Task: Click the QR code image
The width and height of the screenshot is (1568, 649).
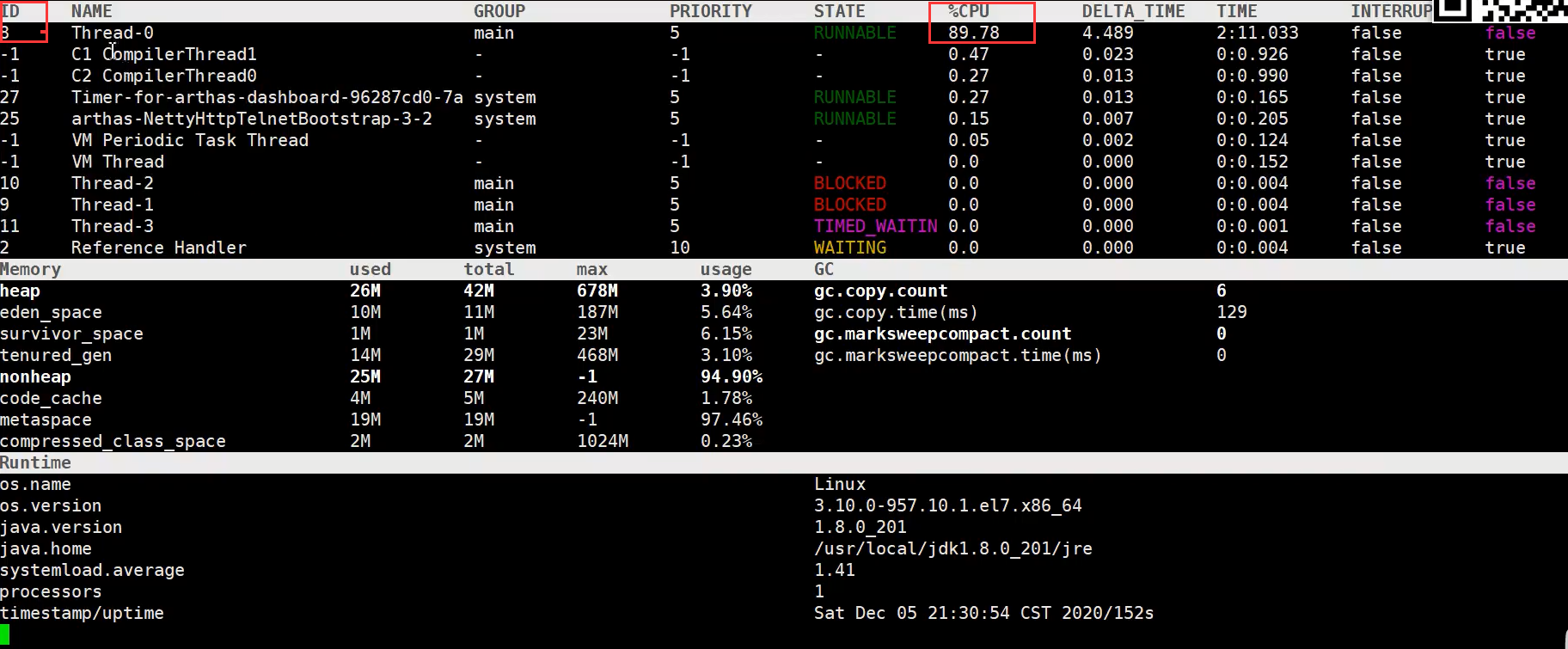Action: coord(1501,10)
